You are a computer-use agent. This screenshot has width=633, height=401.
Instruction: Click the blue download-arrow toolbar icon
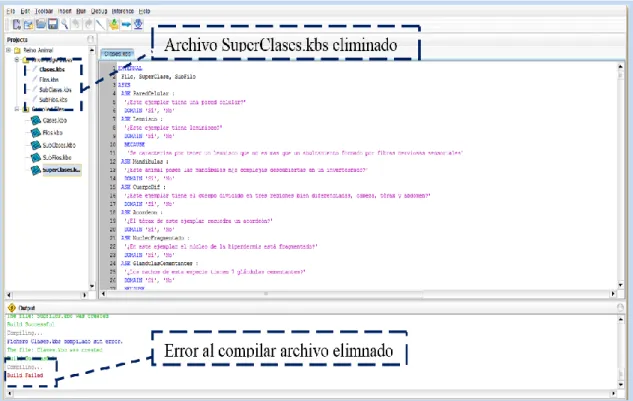pos(138,24)
